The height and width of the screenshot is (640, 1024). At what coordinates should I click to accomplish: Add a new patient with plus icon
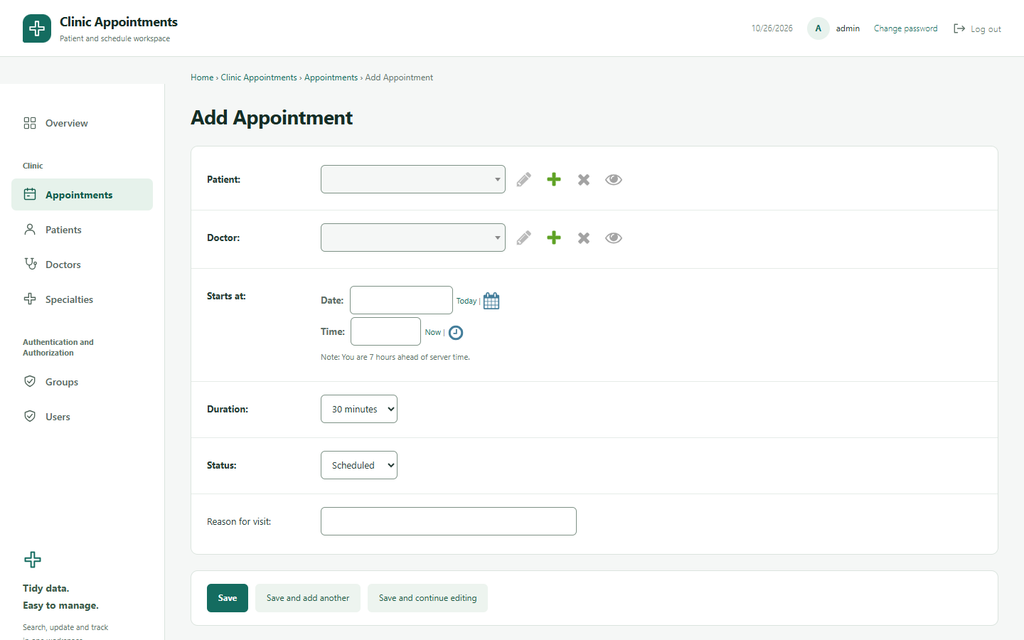[x=554, y=180]
